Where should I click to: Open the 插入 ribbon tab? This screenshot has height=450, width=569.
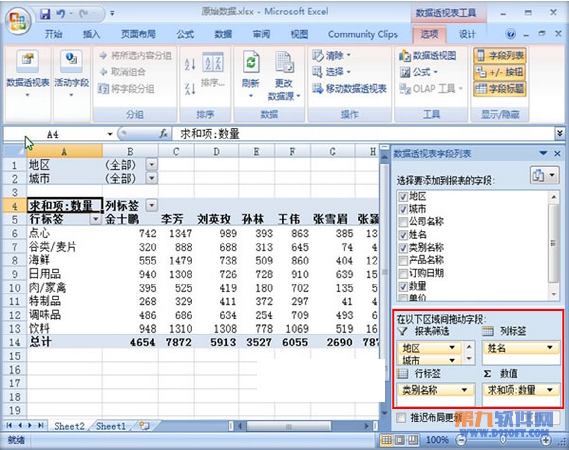[x=91, y=34]
